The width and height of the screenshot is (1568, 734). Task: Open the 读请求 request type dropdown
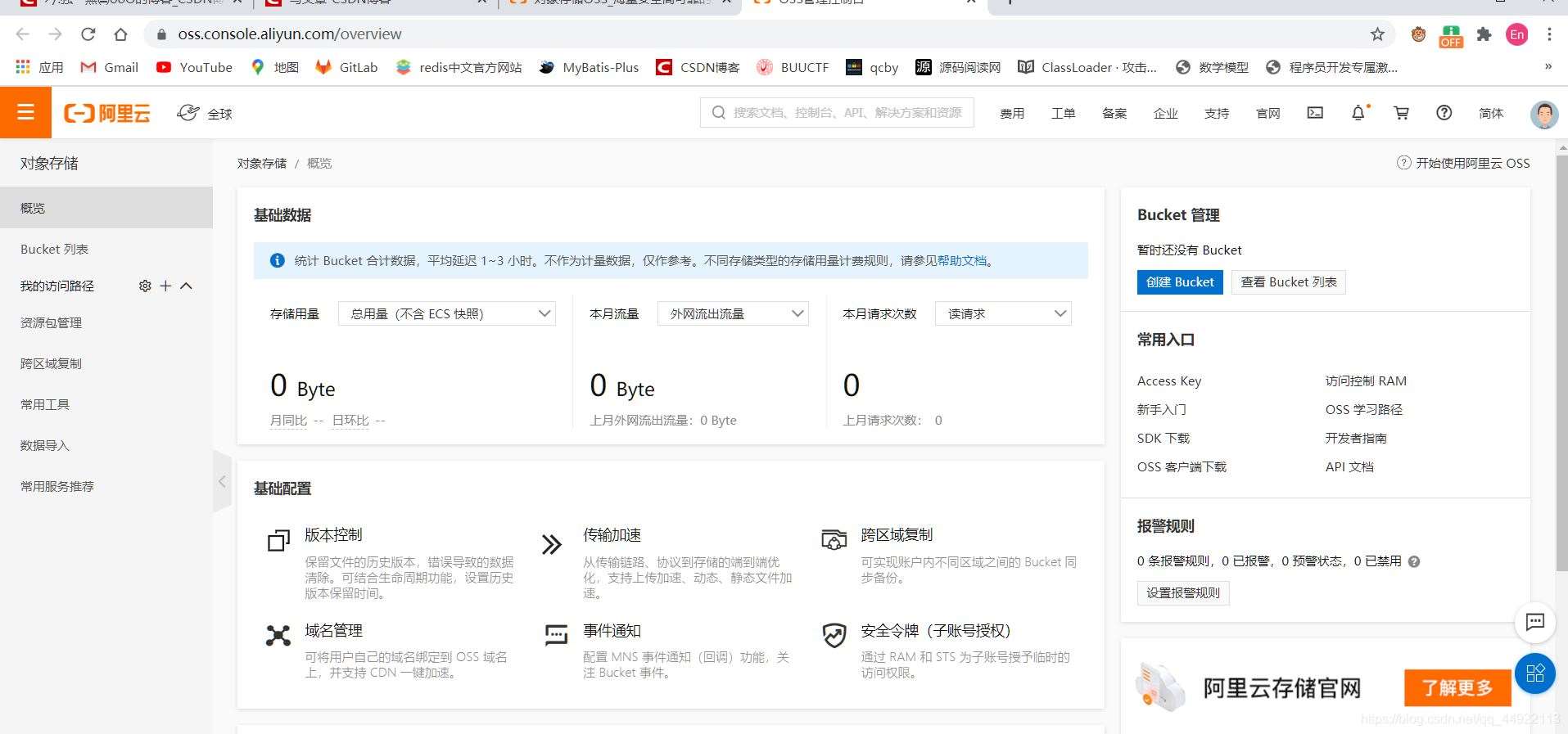point(1002,313)
